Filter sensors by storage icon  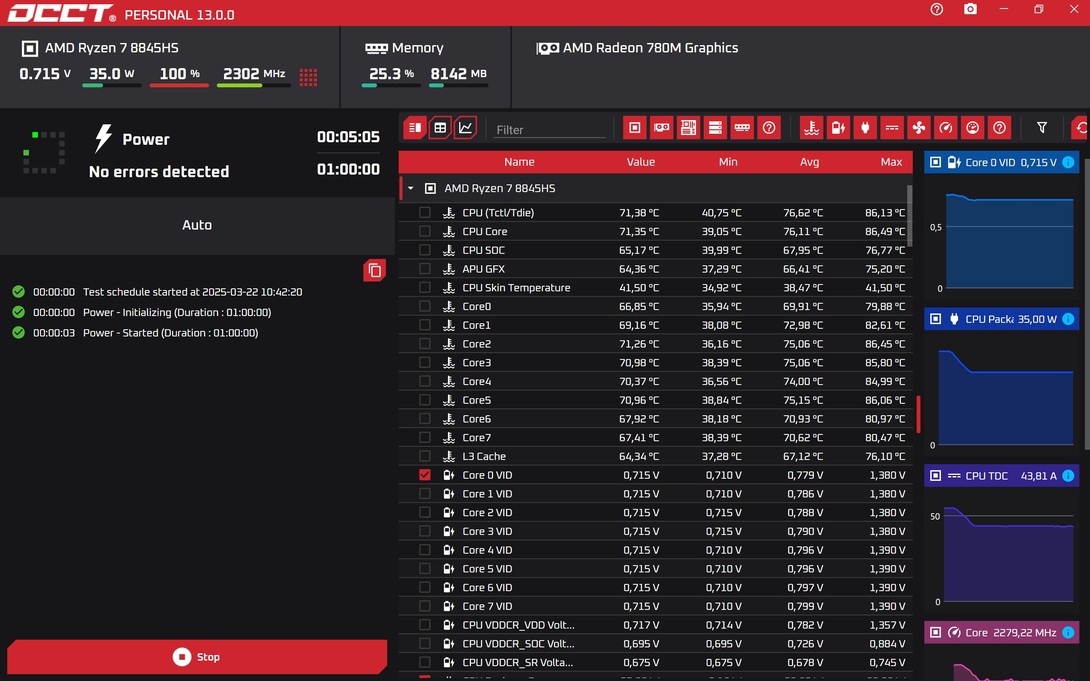[715, 128]
